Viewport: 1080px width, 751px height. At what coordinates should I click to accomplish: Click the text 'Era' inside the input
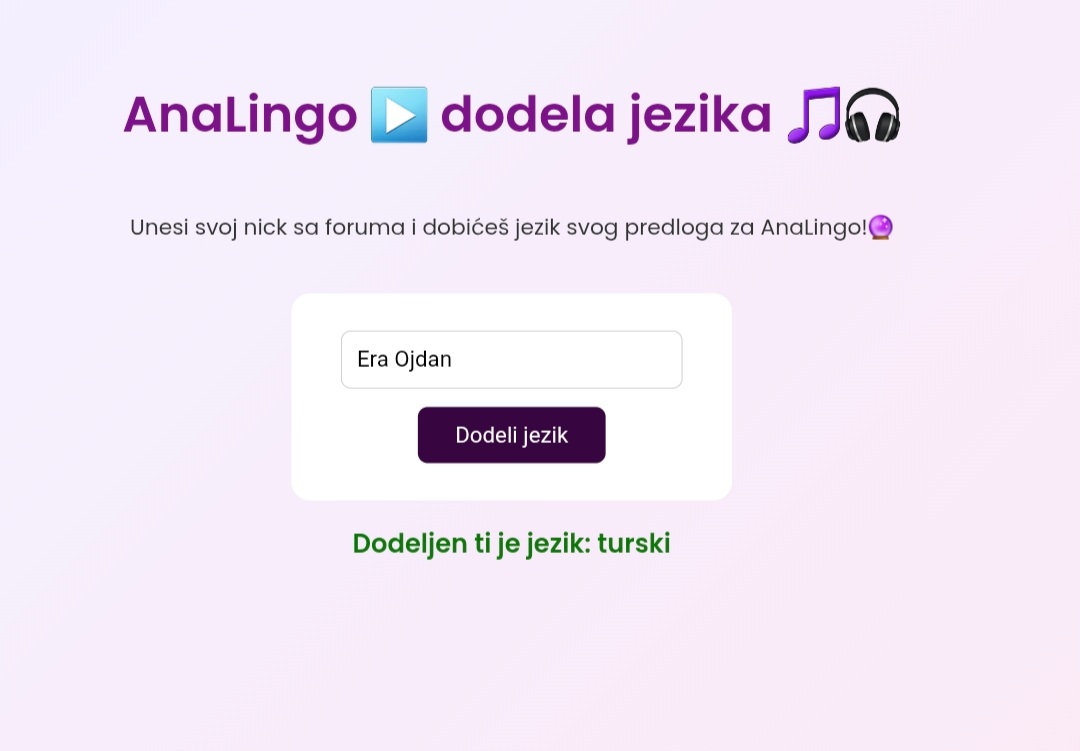pos(373,360)
